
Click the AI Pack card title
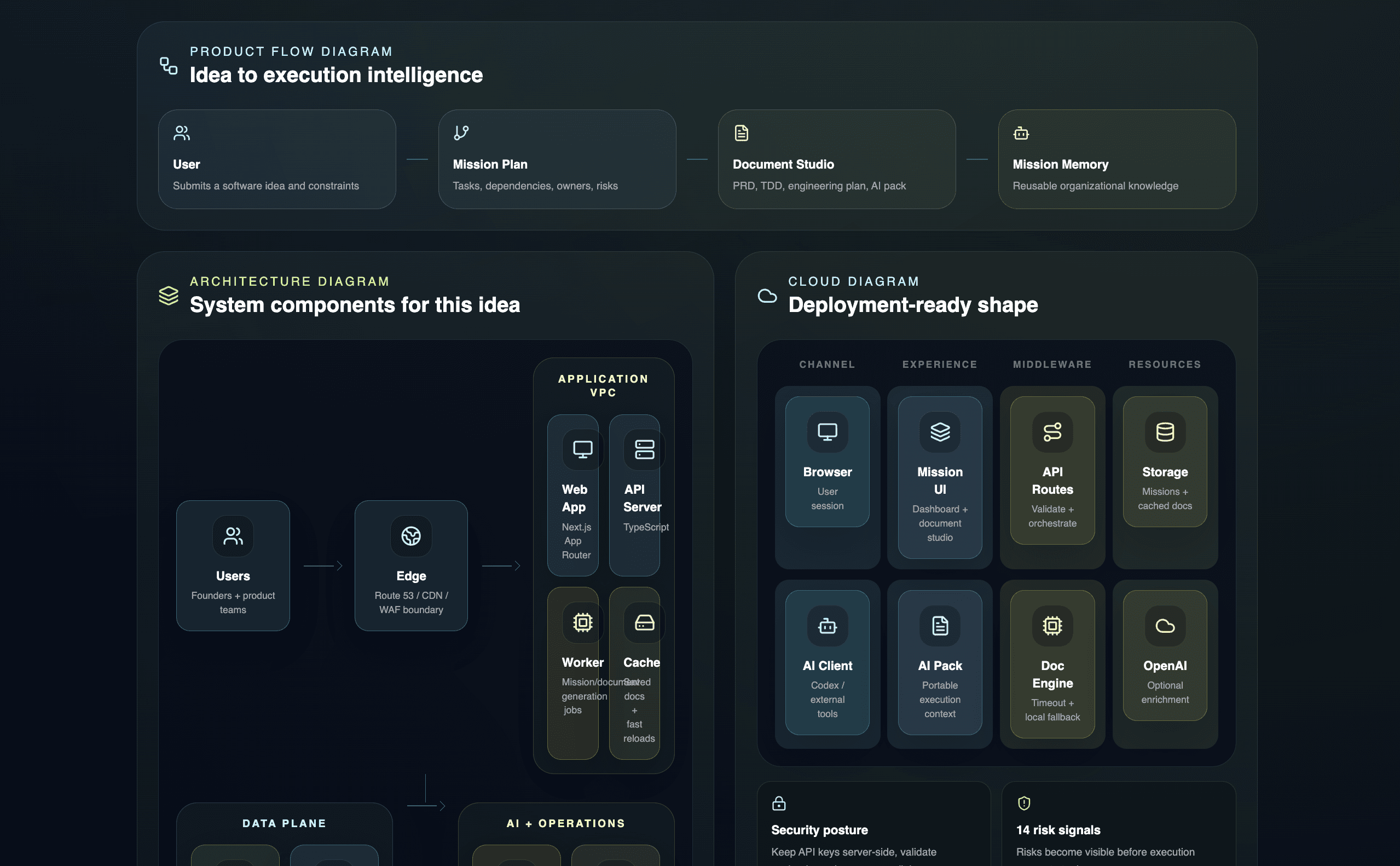[940, 666]
